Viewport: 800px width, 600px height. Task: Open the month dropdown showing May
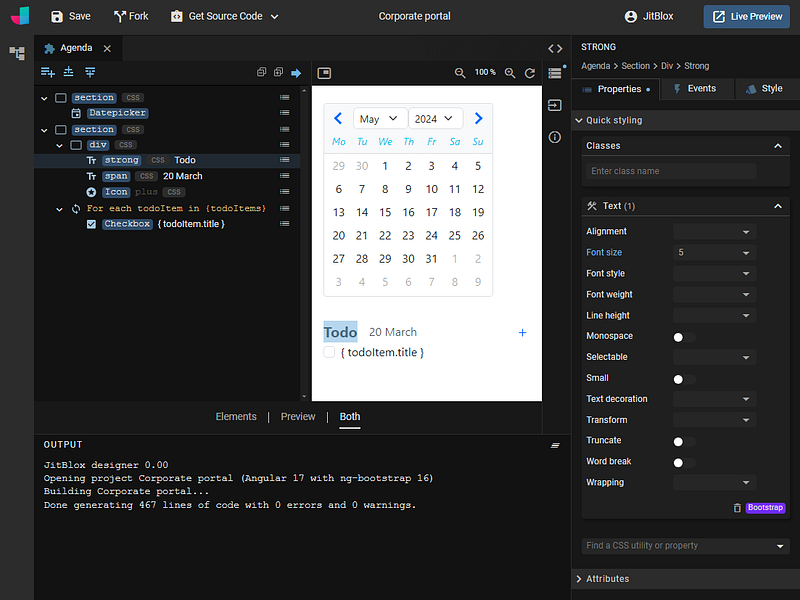pyautogui.click(x=379, y=119)
